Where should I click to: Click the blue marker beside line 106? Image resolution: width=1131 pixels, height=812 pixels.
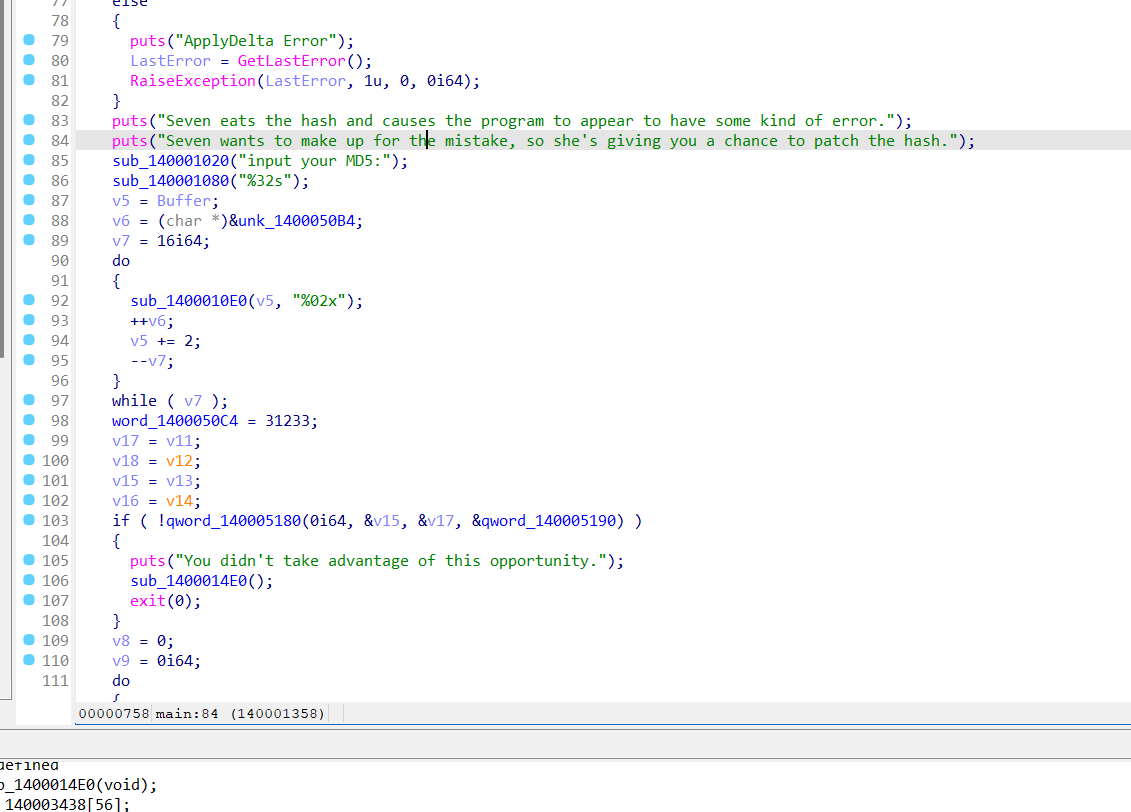(x=29, y=580)
